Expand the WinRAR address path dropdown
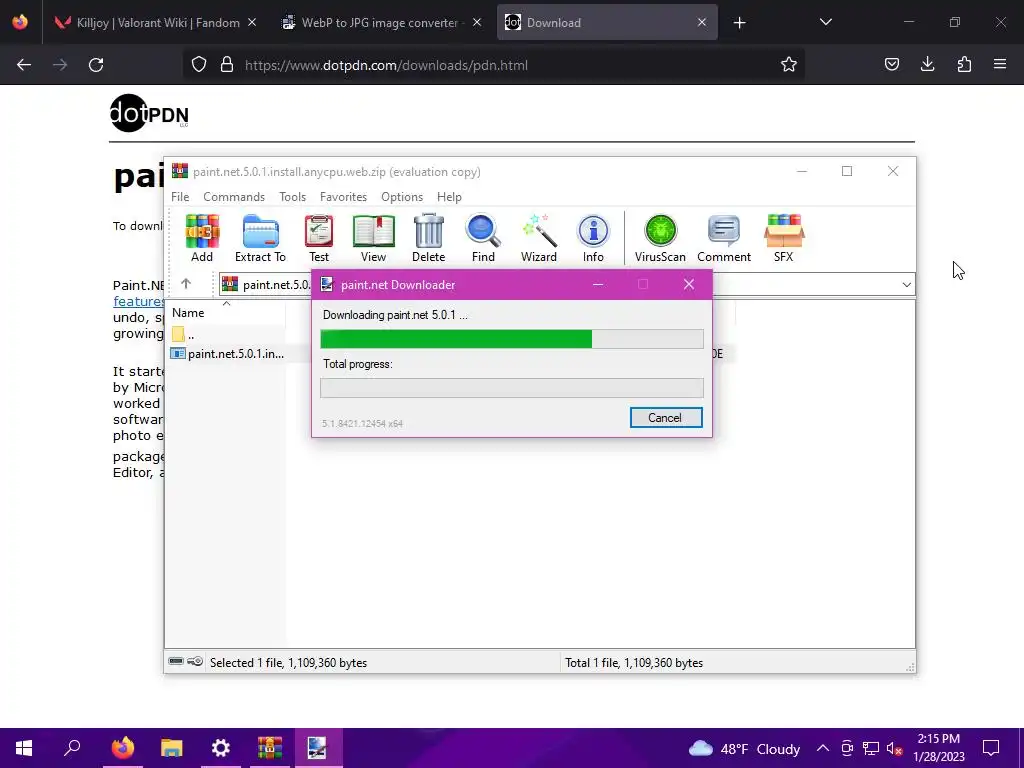The width and height of the screenshot is (1024, 768). (906, 285)
